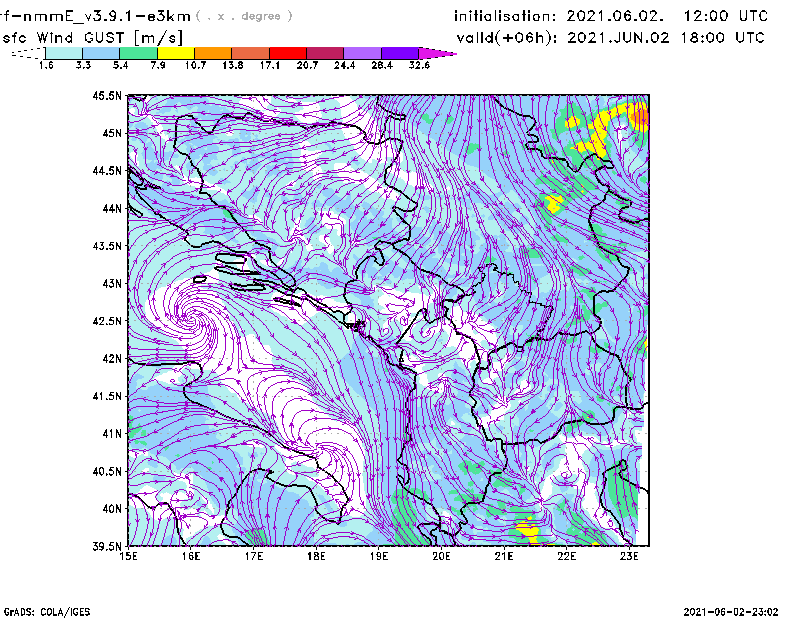The image size is (800, 618).
Task: Click the 7.9 value under the colorbar
Action: click(158, 65)
